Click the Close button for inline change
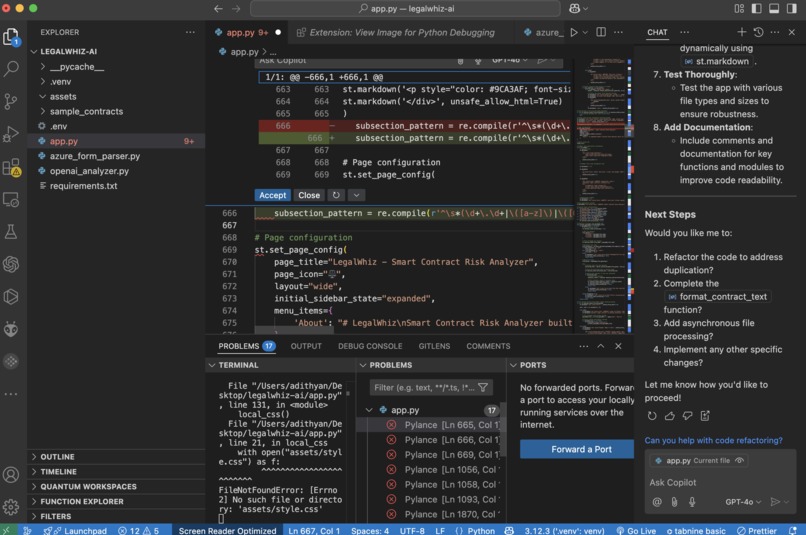Screen dimensions: 806x535 coord(309,195)
